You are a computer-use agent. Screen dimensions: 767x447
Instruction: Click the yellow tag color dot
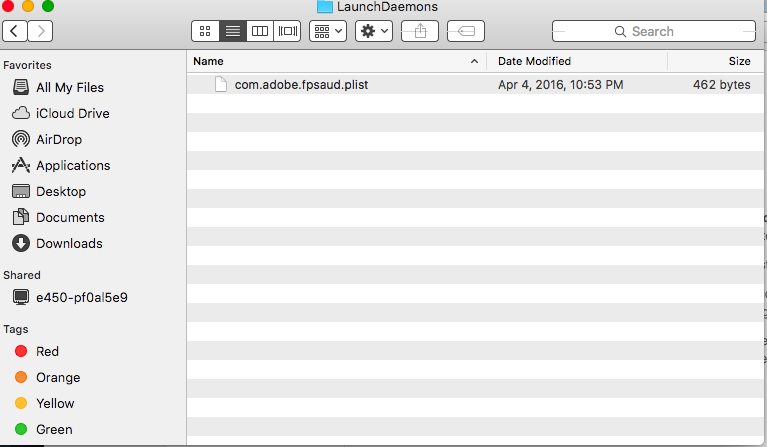pos(21,403)
